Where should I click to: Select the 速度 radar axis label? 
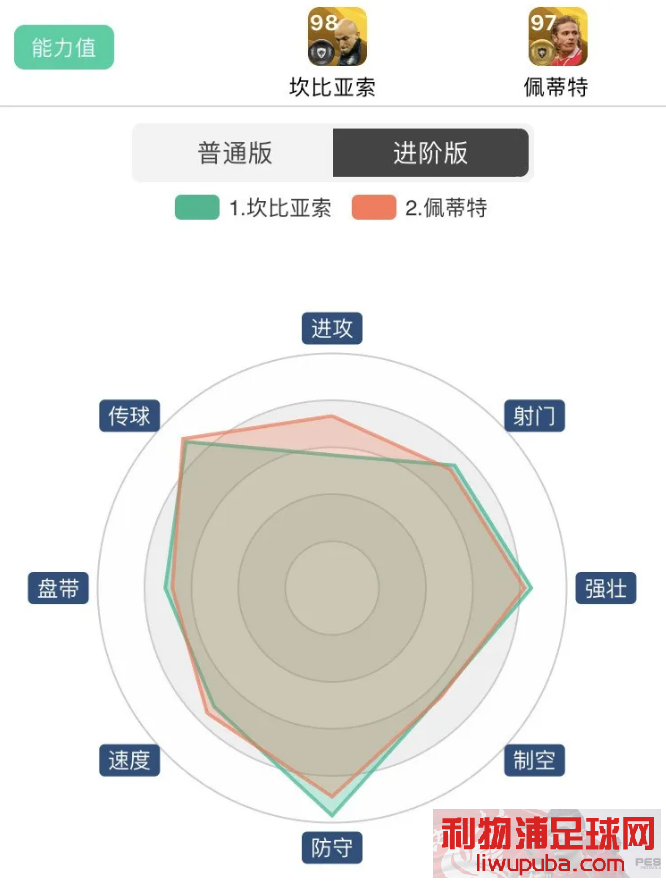pyautogui.click(x=129, y=760)
